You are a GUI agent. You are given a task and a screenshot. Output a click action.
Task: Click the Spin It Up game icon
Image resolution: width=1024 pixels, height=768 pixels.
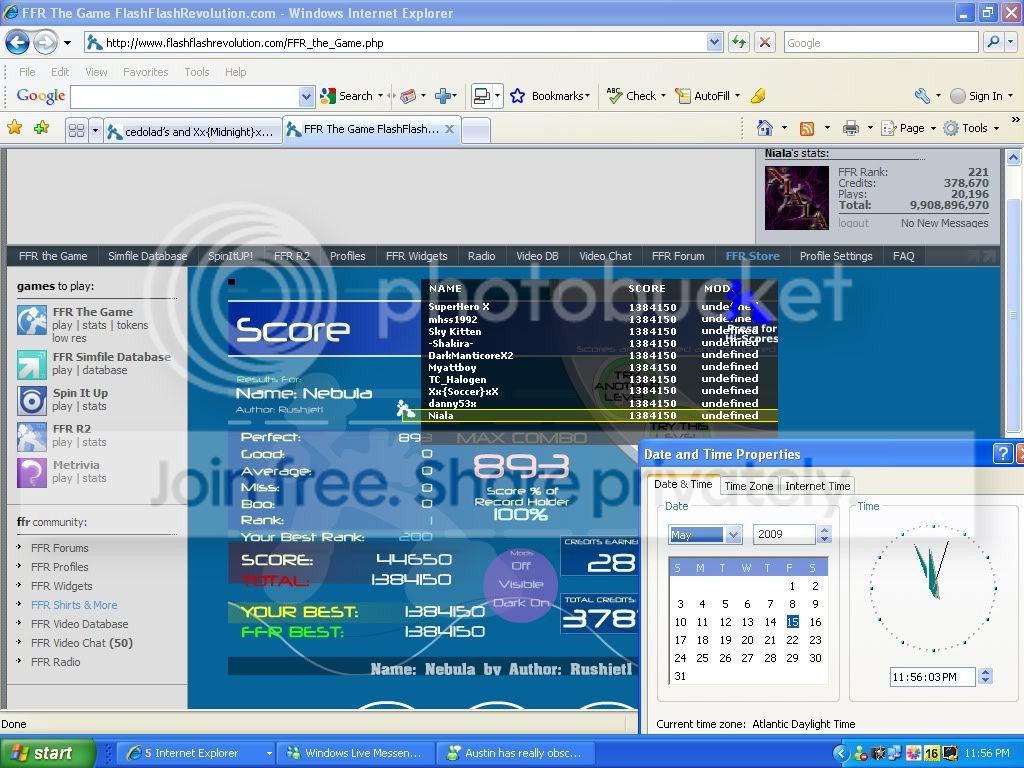coord(32,400)
